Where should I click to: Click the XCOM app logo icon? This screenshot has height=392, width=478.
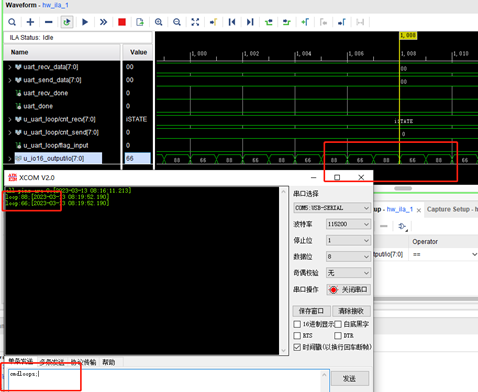click(12, 177)
